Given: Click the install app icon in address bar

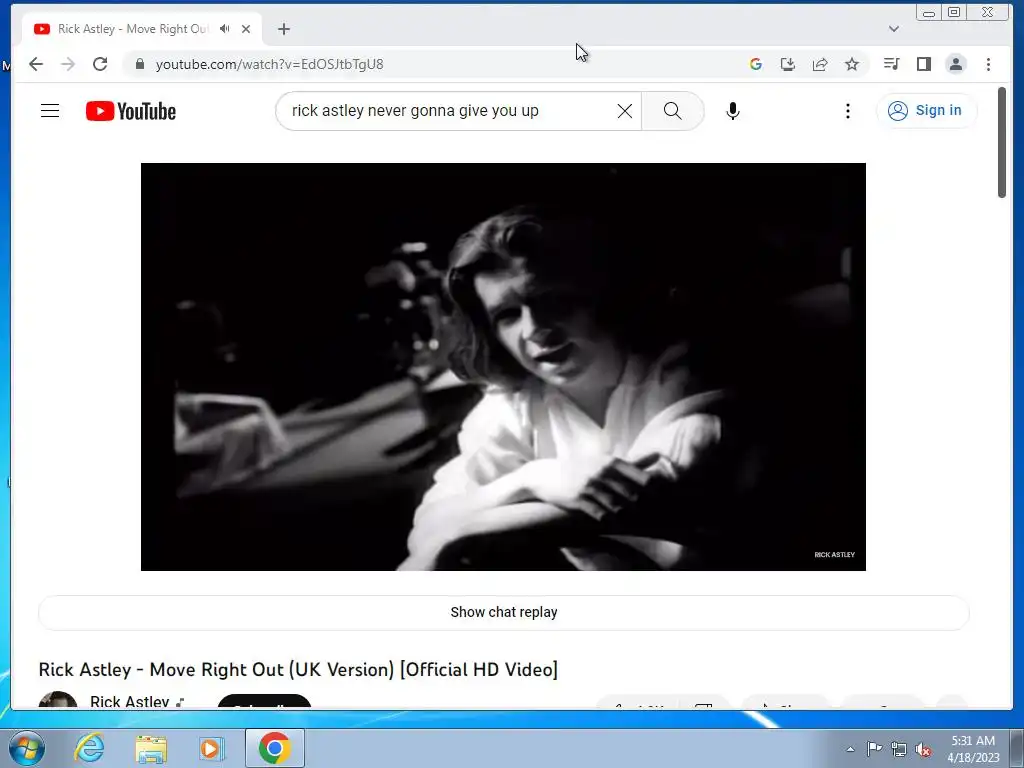Looking at the screenshot, I should (788, 64).
